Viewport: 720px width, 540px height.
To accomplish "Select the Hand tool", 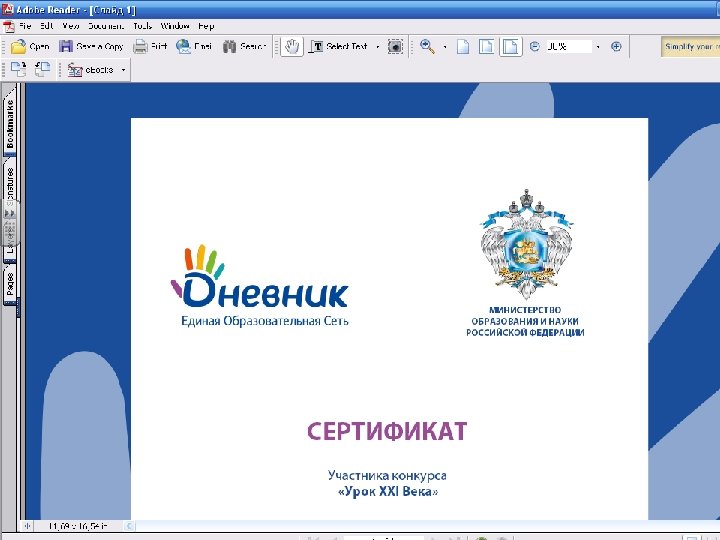I will [x=292, y=46].
